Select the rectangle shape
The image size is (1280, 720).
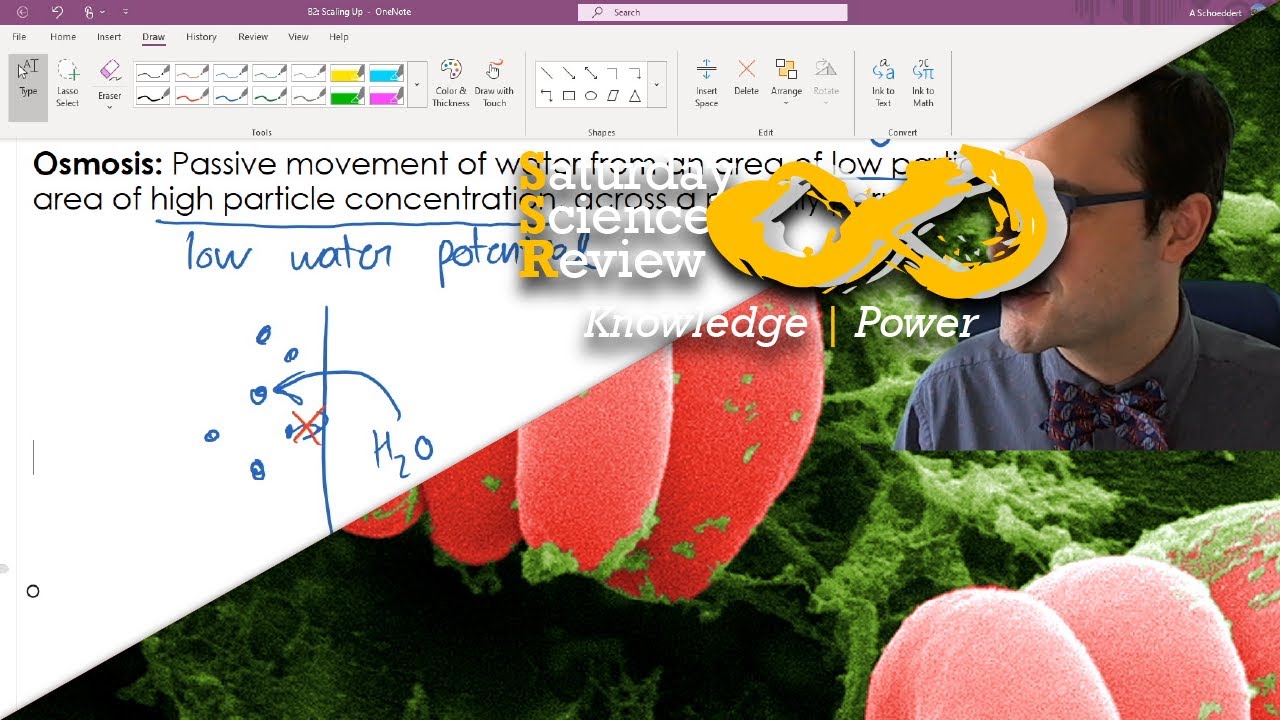568,96
